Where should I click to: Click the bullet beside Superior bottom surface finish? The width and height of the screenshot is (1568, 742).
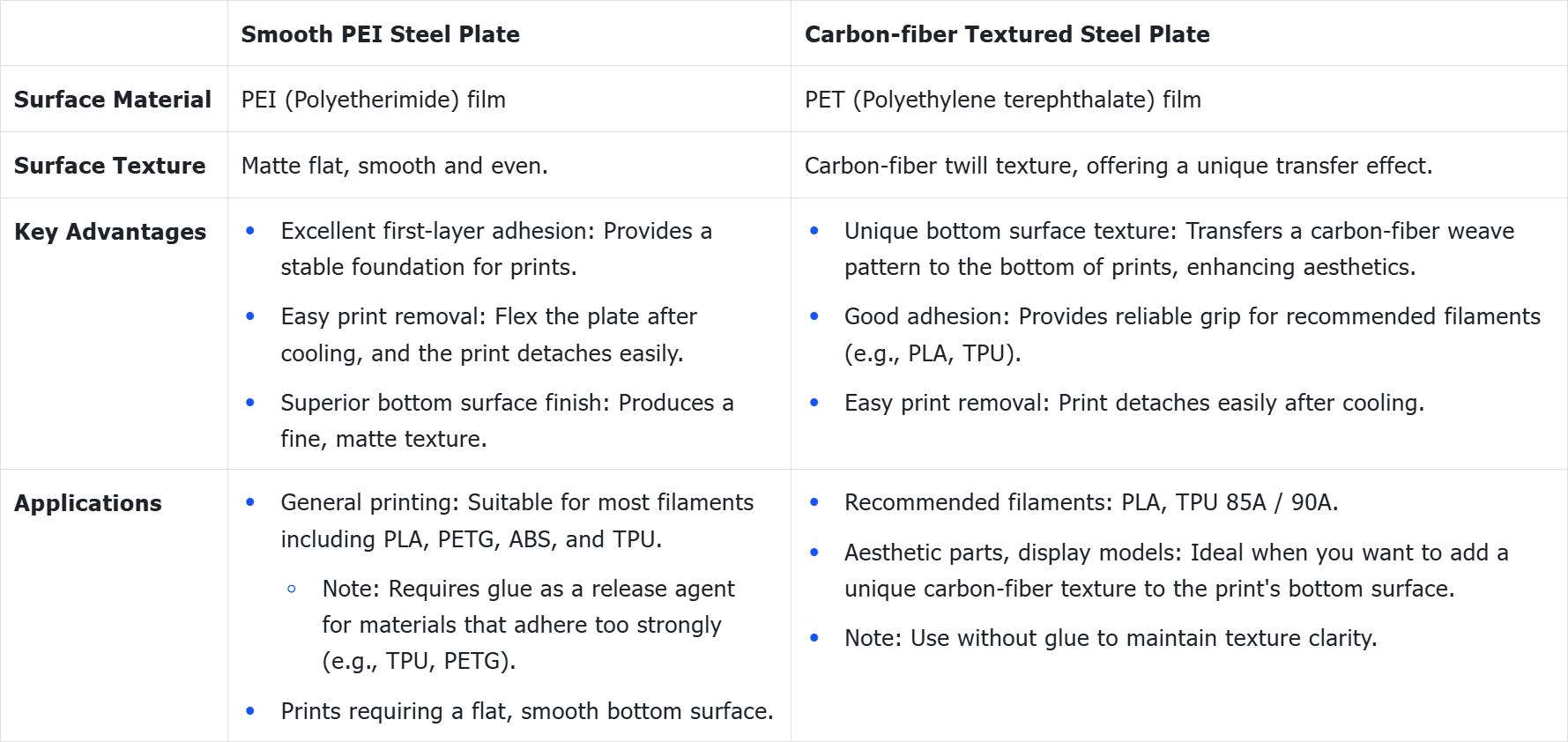(250, 403)
